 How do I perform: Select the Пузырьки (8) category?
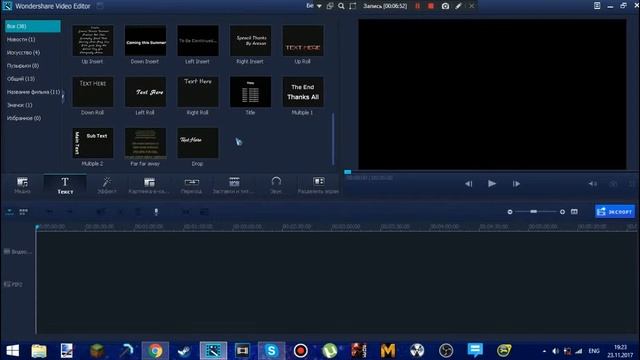22,66
